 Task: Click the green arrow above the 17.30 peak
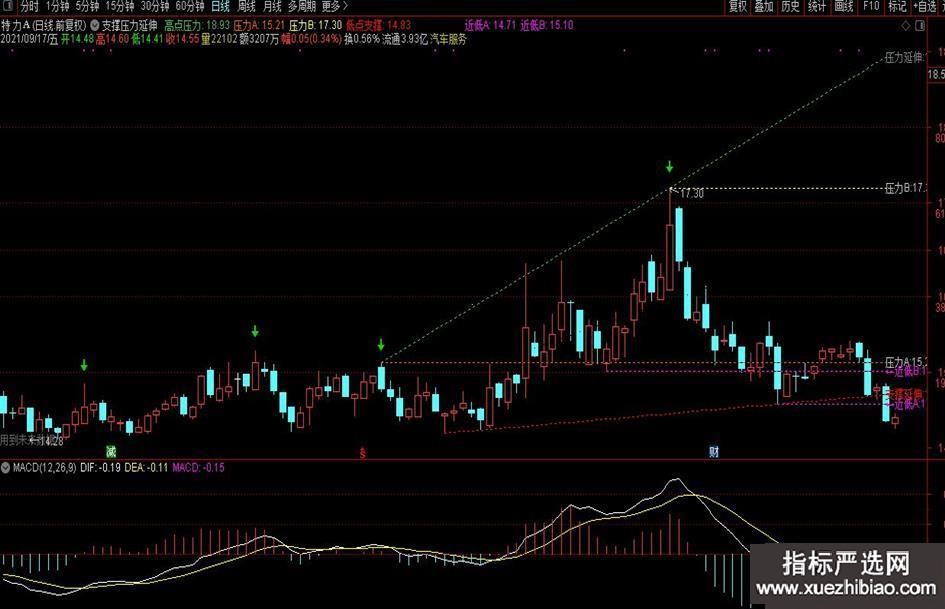pos(670,166)
